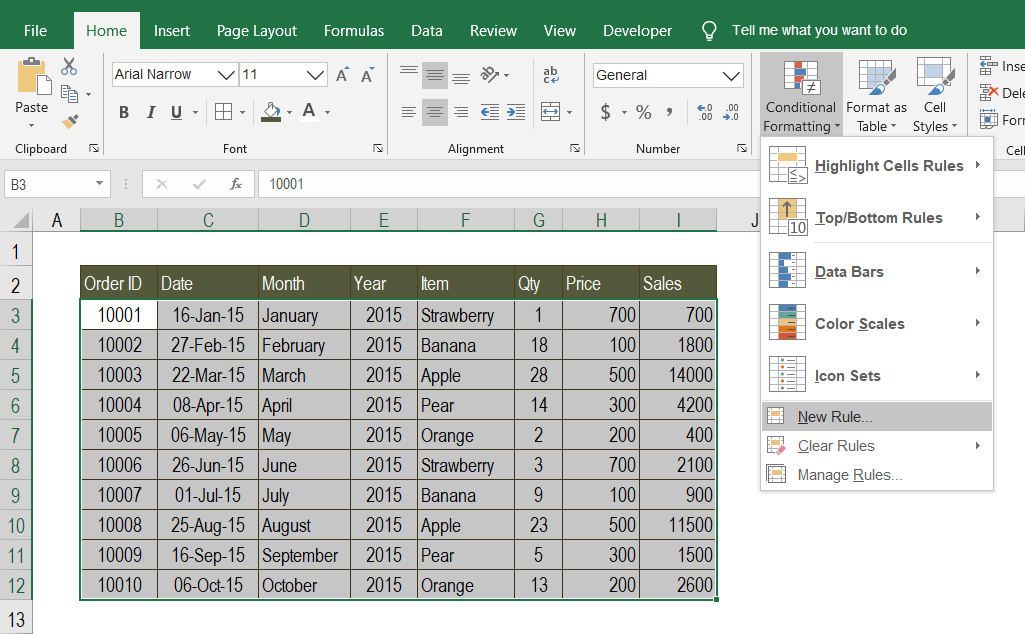Open the Arial Narrow font dropdown

tap(226, 75)
